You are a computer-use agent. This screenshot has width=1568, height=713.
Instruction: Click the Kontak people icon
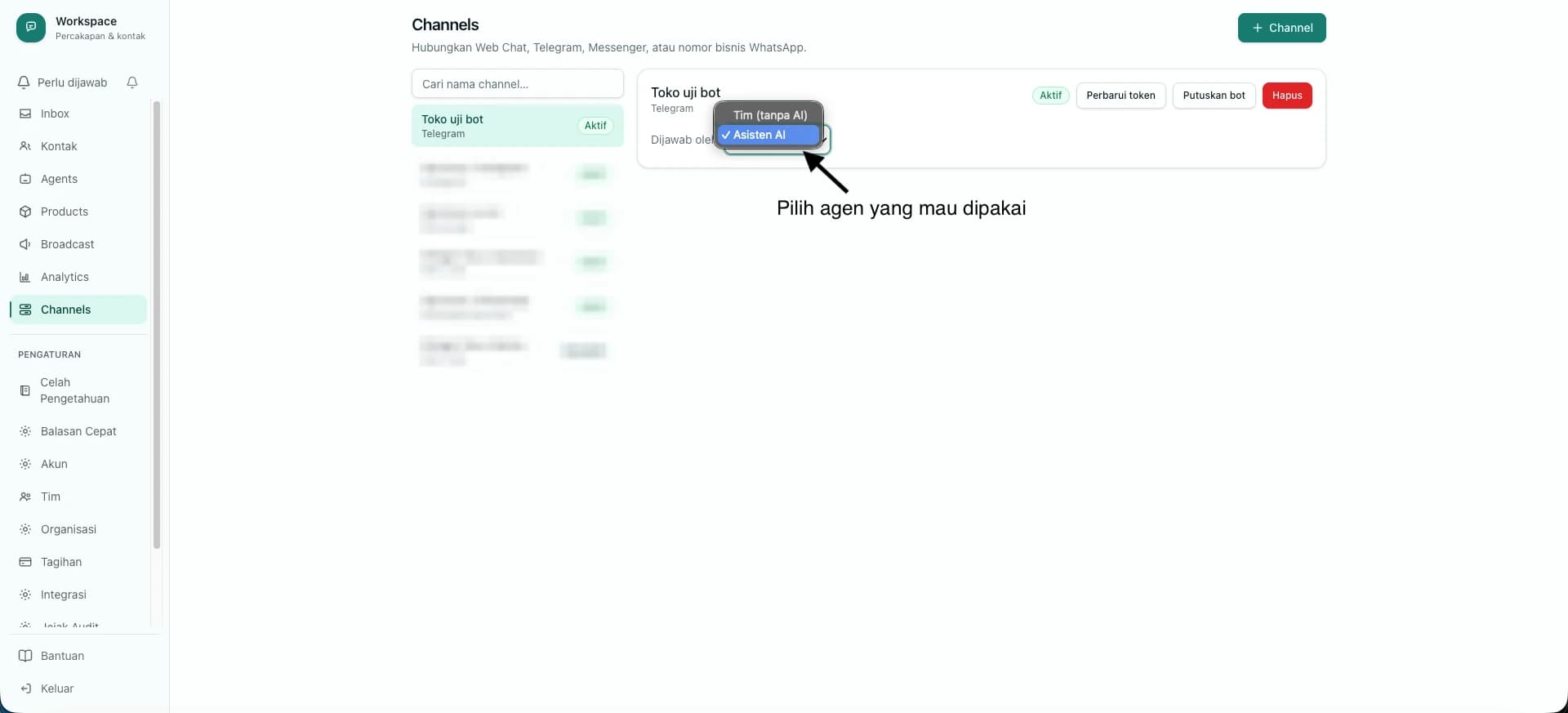coord(25,146)
